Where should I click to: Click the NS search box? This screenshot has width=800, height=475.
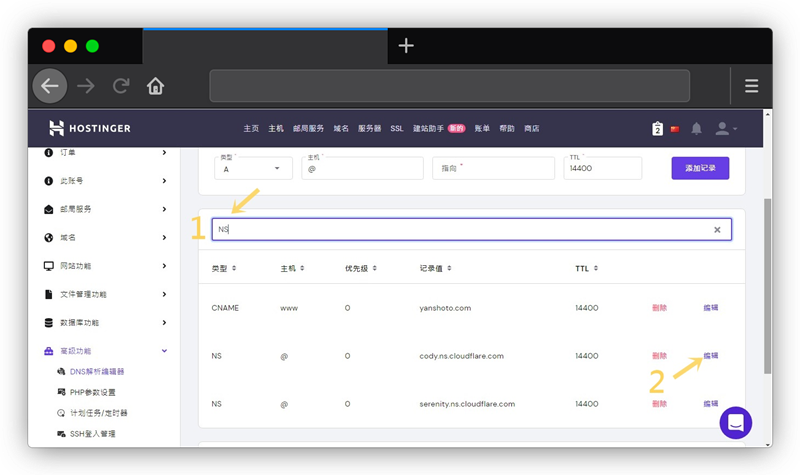click(x=471, y=230)
